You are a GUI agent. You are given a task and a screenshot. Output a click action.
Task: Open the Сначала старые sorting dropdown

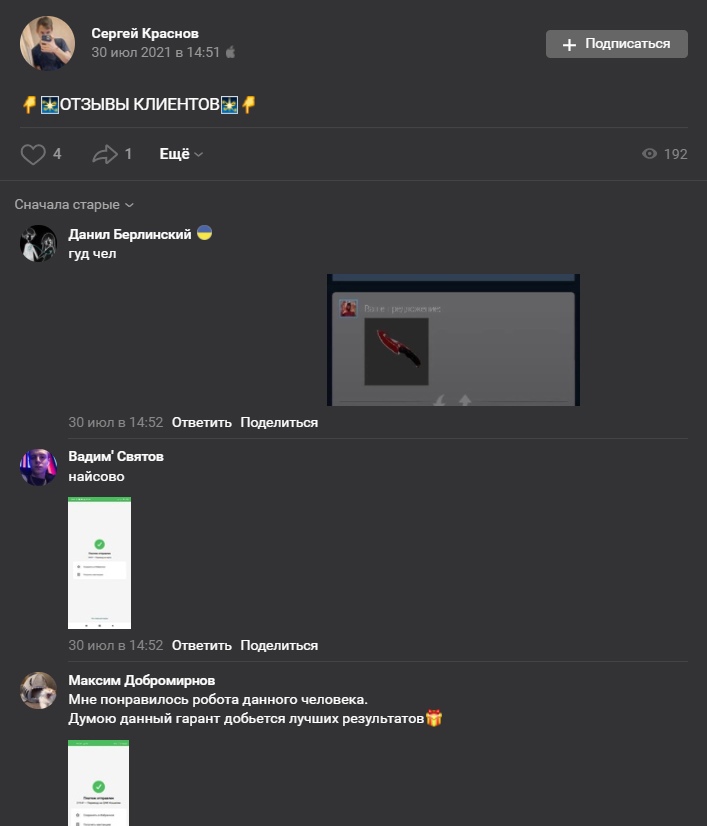(74, 204)
